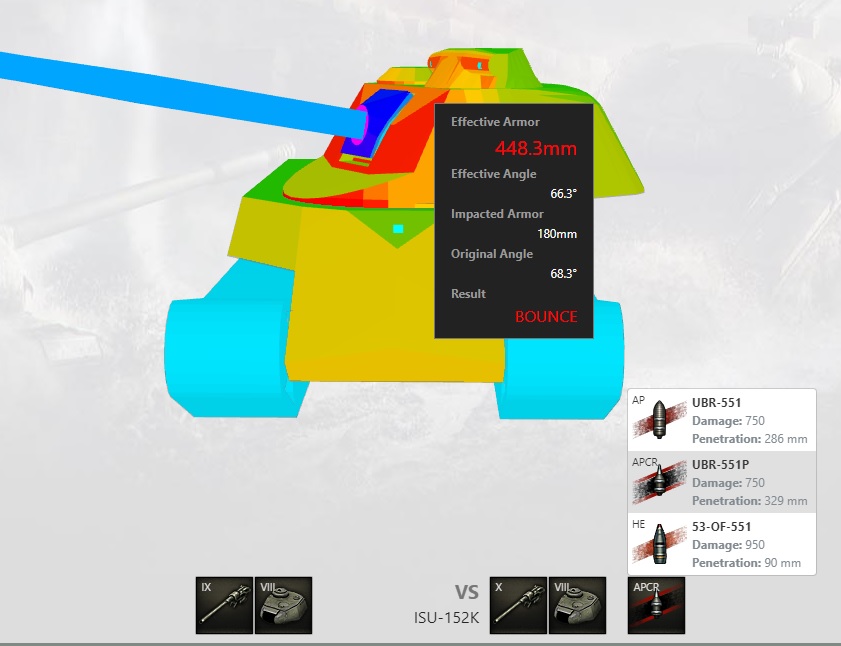Click the 448.3mm effective armor value
This screenshot has height=646, width=841.
coord(536,148)
